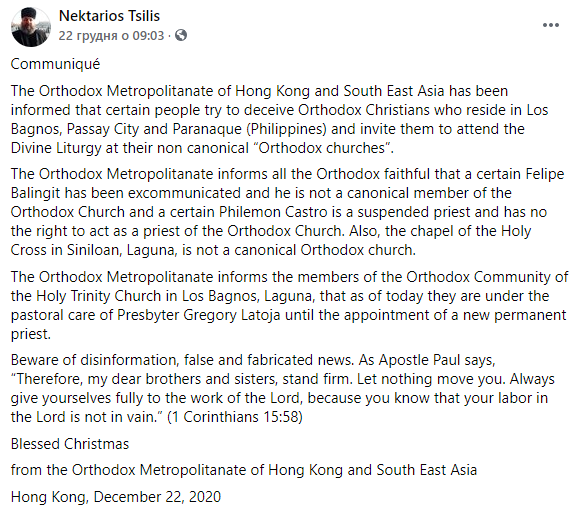Click the words Passay City
This screenshot has height=512, width=579.
[x=103, y=129]
